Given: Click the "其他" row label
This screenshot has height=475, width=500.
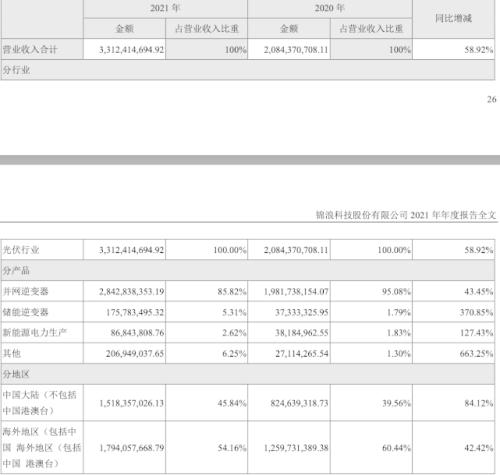Looking at the screenshot, I should (12, 353).
